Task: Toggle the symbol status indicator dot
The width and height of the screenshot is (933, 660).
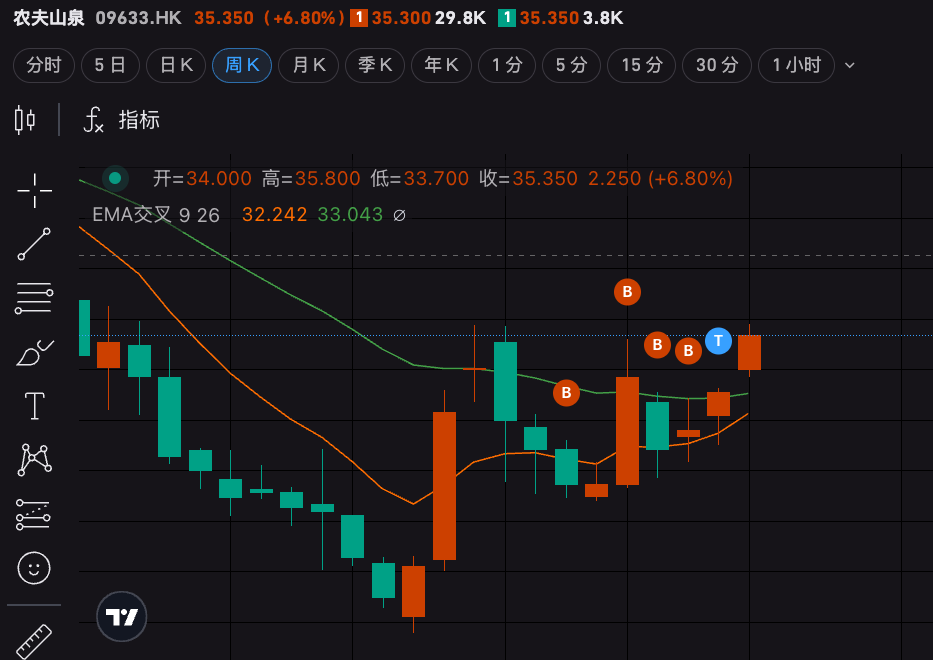Action: [x=115, y=179]
